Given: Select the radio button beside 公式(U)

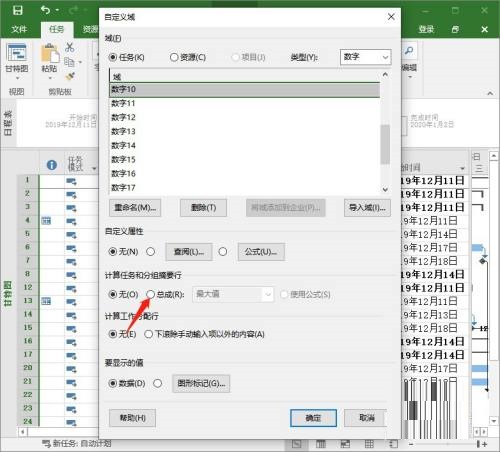Looking at the screenshot, I should click(x=223, y=251).
